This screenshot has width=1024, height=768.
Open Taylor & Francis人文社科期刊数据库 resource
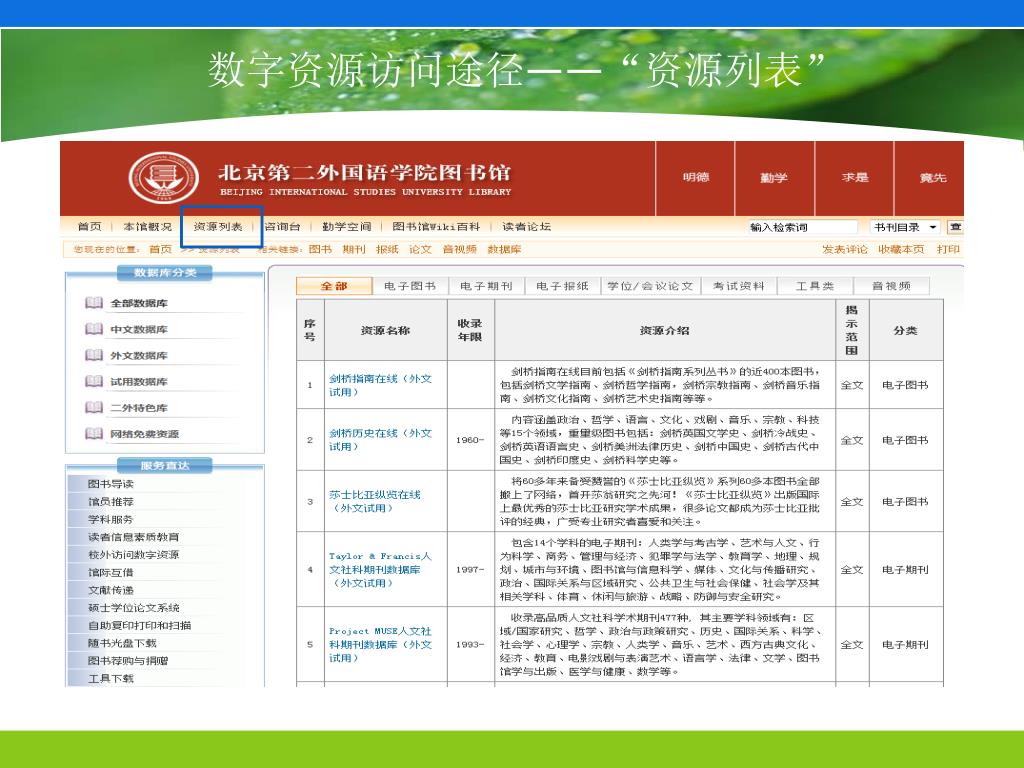point(380,569)
